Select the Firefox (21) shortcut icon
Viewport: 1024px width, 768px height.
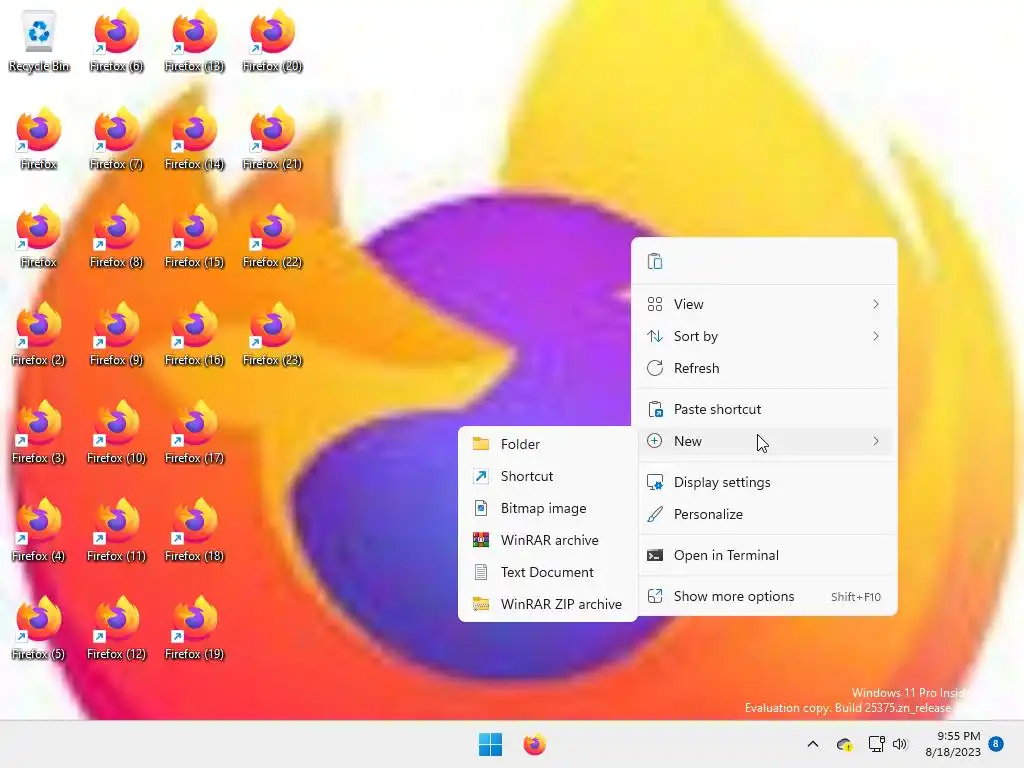coord(272,138)
